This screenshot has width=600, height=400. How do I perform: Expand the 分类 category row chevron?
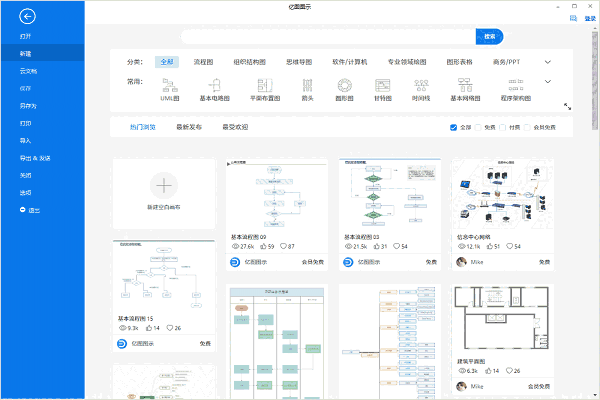pyautogui.click(x=548, y=62)
